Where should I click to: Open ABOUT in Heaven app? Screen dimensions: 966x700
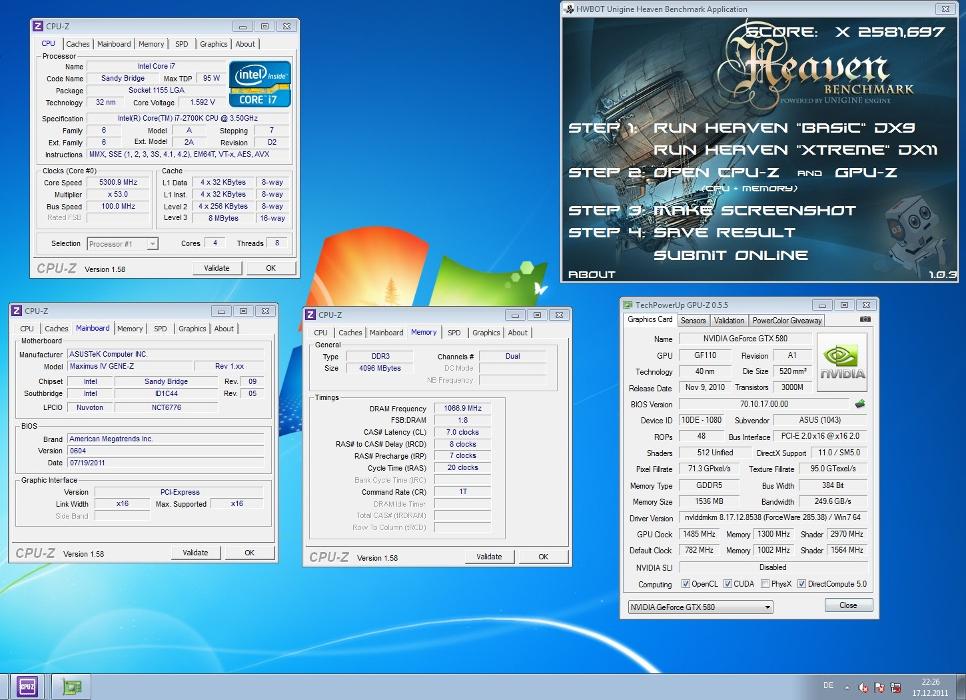tap(591, 274)
